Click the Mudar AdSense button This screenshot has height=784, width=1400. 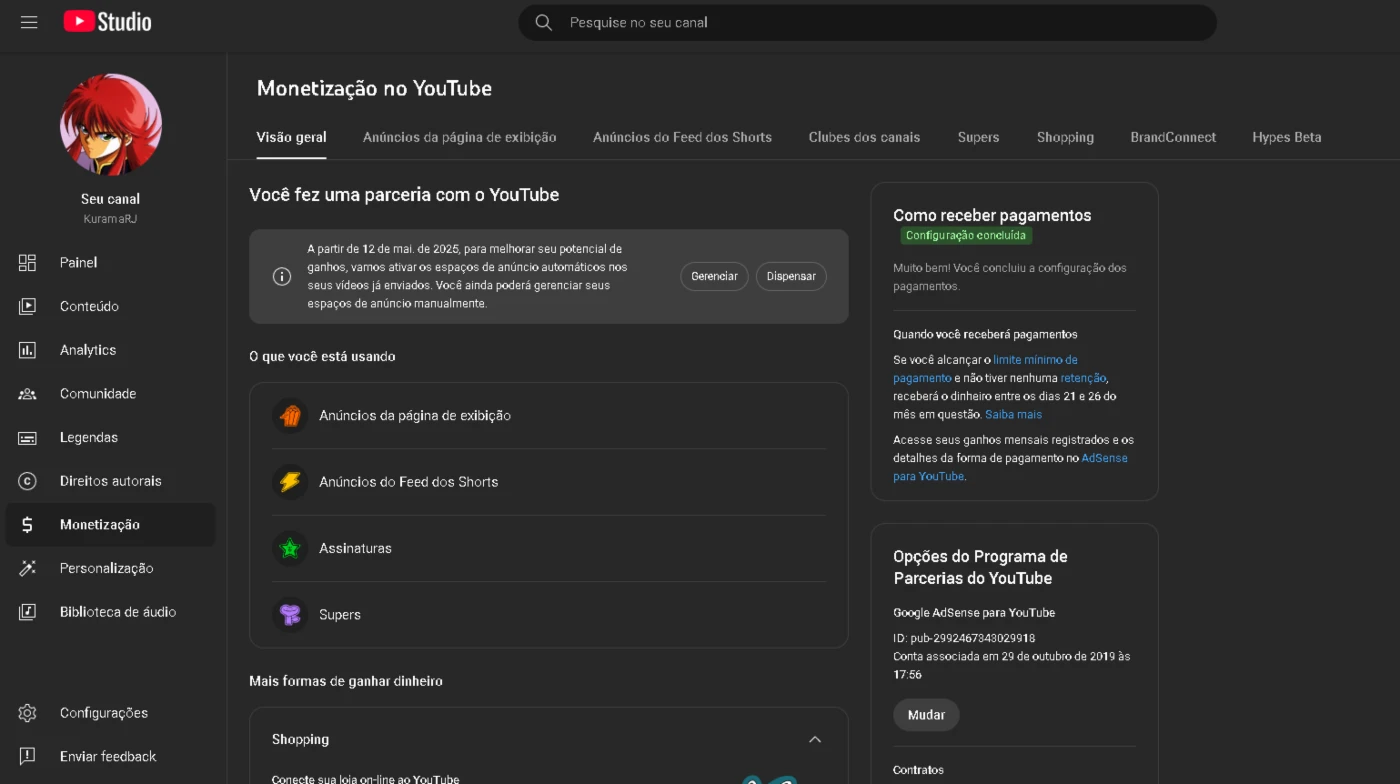click(926, 715)
